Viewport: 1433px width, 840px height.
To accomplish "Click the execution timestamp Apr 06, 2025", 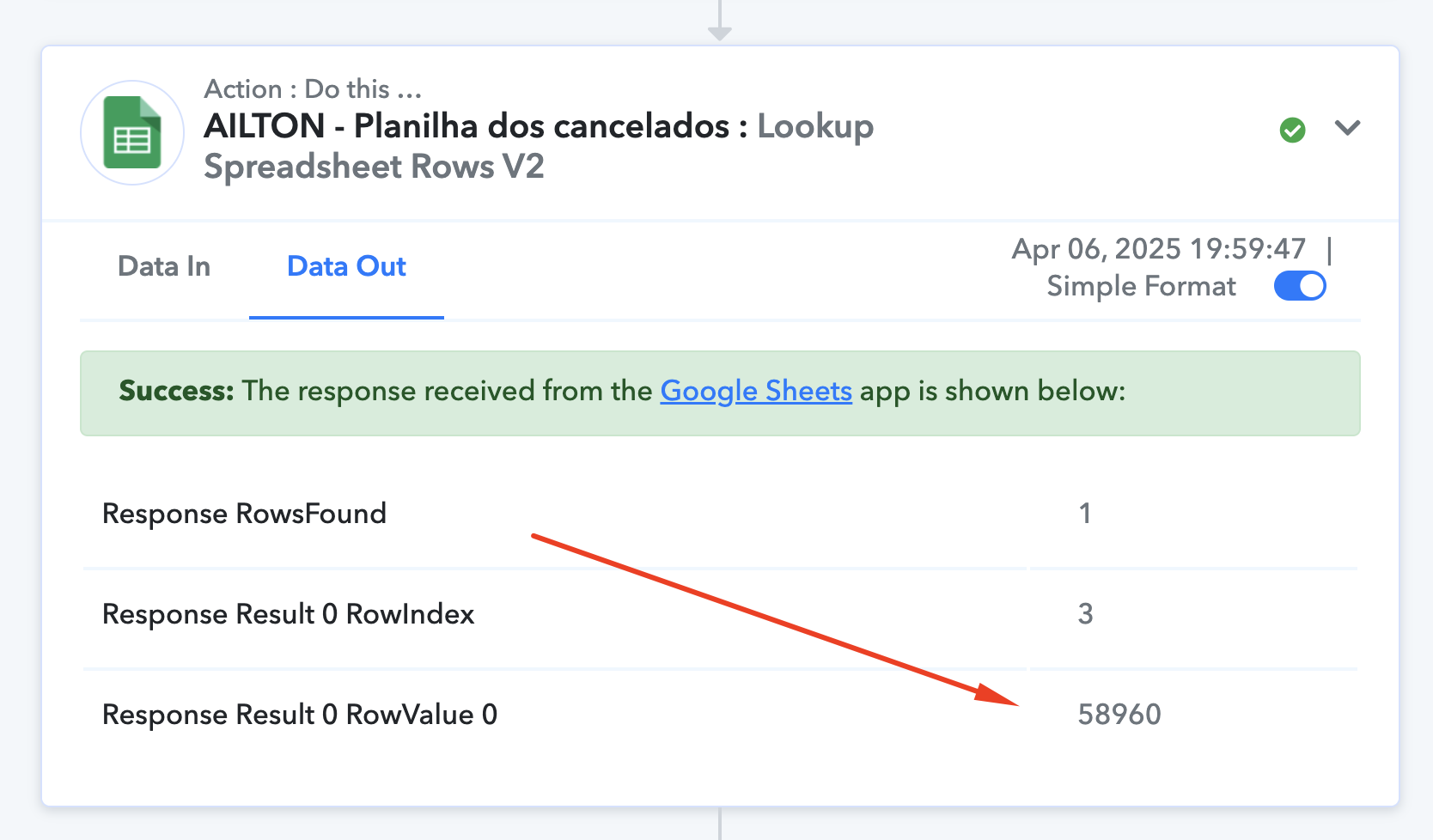I will 1159,249.
